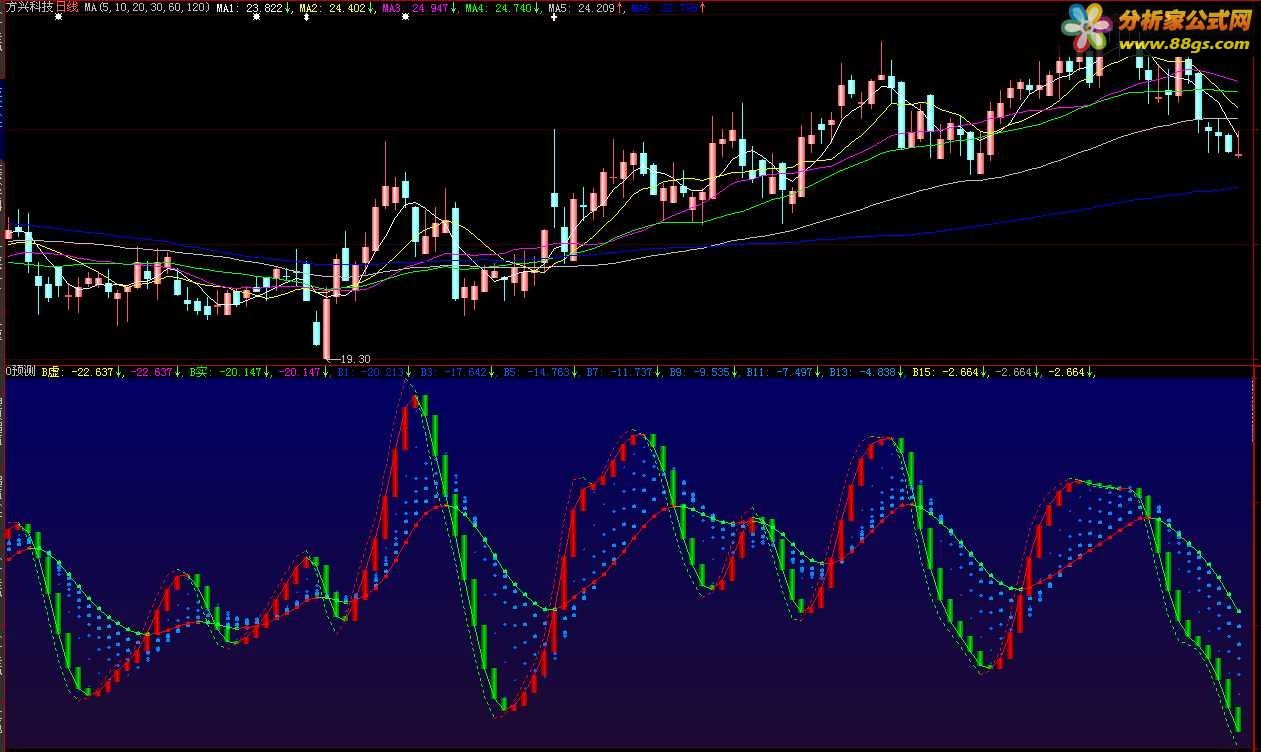
Task: Click the white star marker below MA1
Action: 258,17
